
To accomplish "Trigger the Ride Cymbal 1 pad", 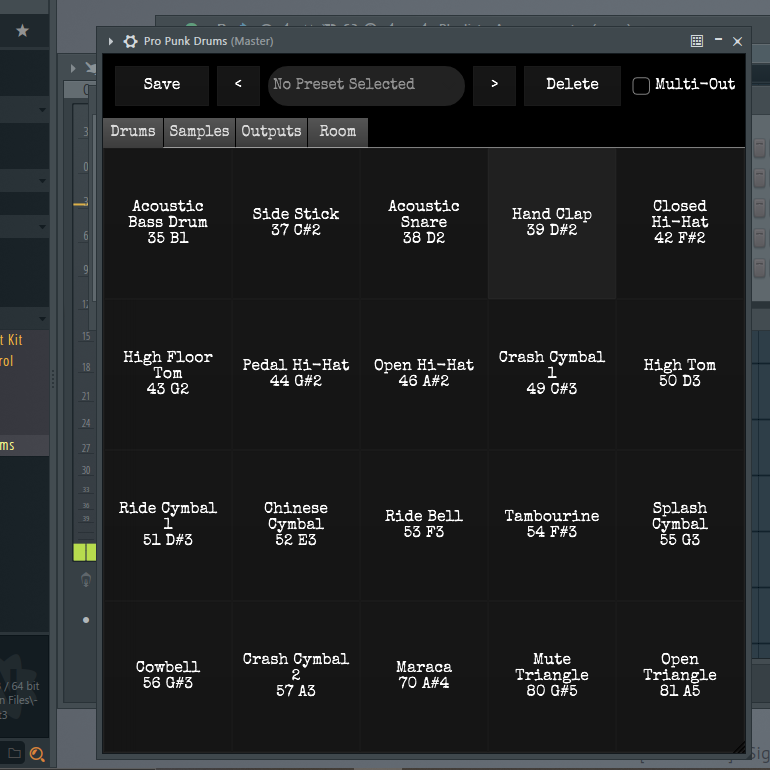I will click(168, 524).
